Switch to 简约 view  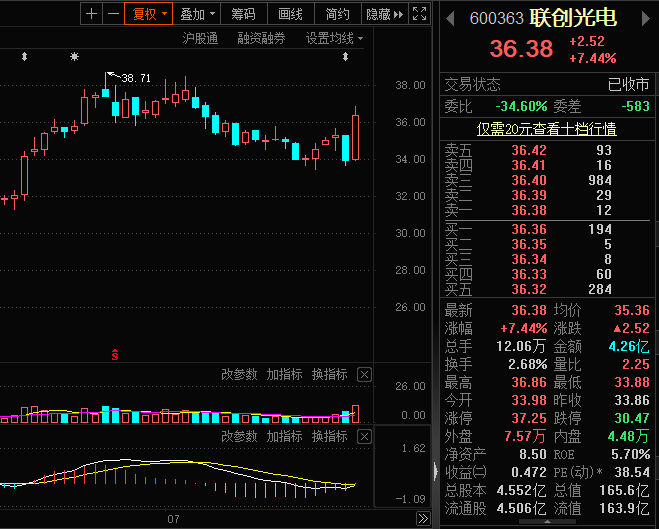click(337, 14)
